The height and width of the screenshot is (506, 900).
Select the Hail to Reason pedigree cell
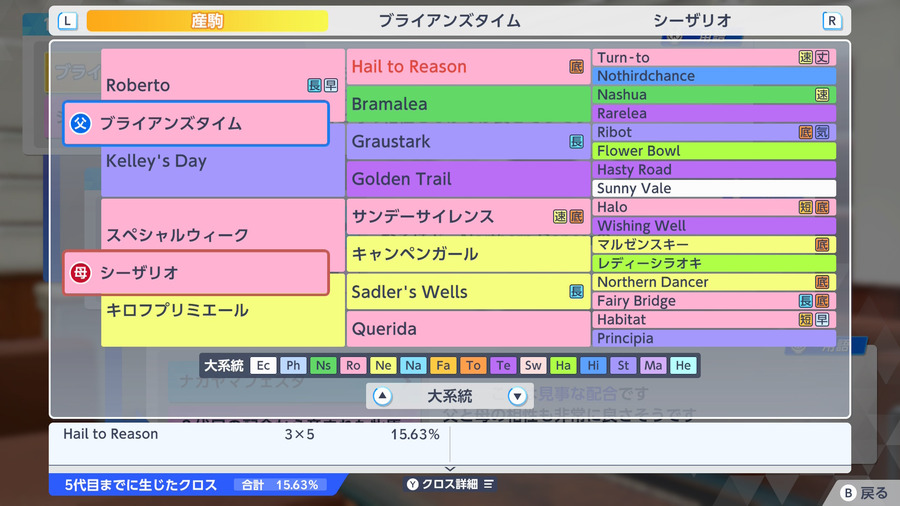point(468,67)
